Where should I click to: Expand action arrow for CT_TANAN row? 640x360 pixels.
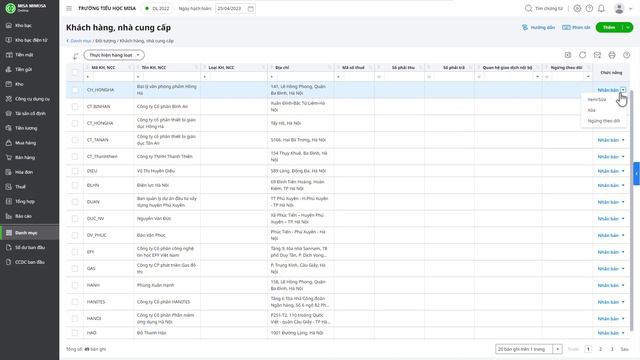tap(623, 140)
